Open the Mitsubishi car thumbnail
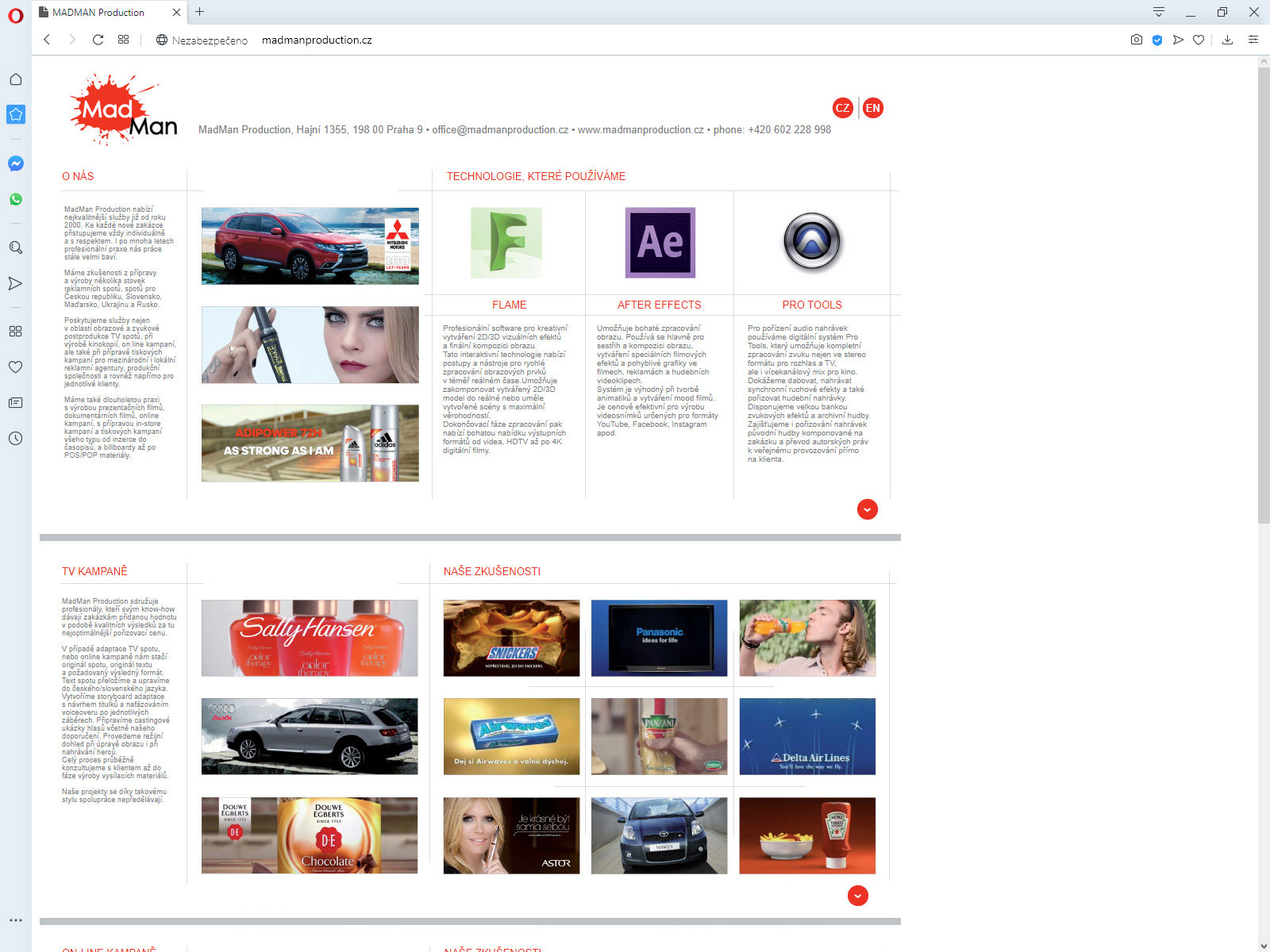1270x952 pixels. click(x=310, y=246)
